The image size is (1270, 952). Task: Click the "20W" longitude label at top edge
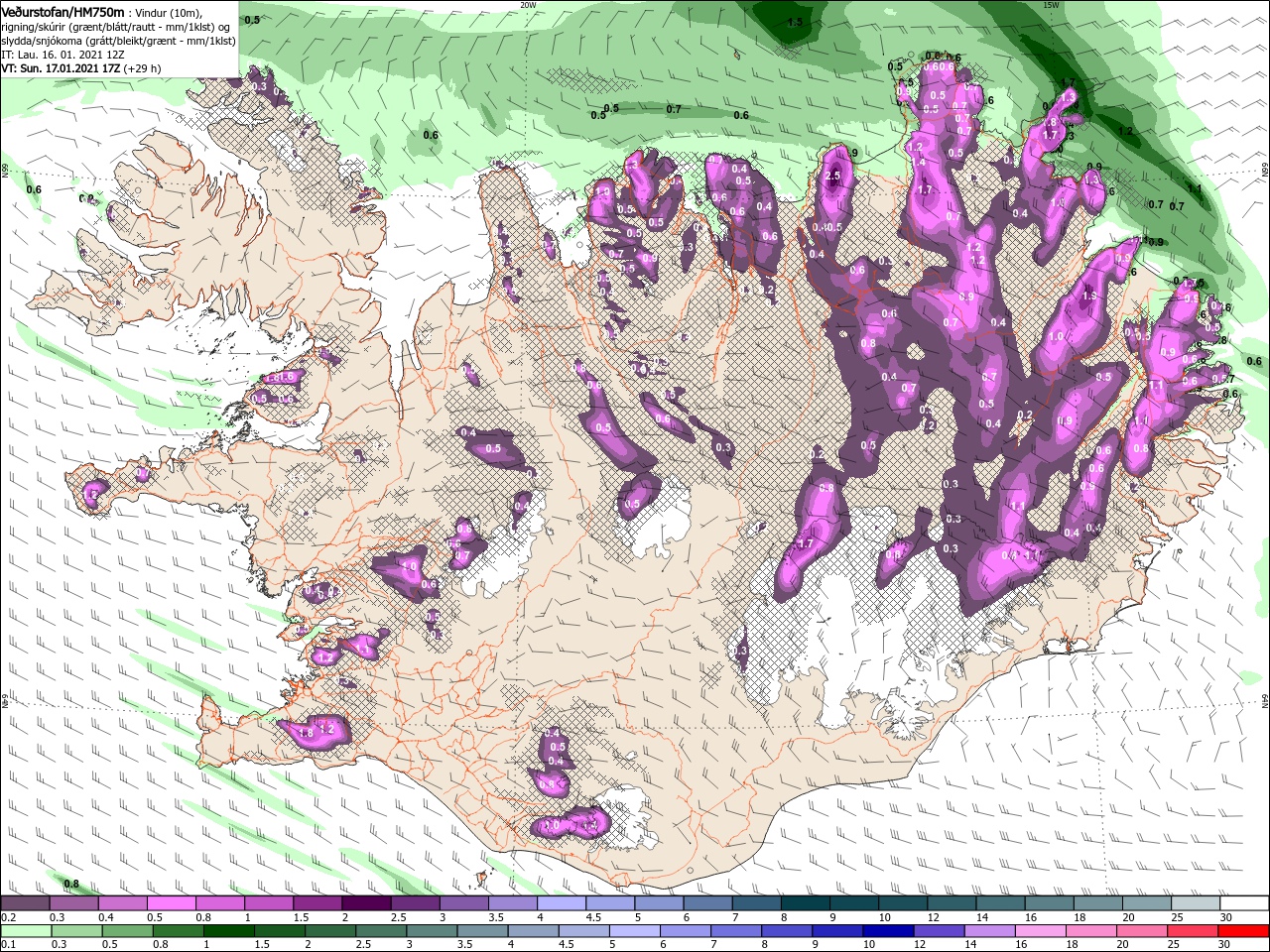click(x=528, y=5)
